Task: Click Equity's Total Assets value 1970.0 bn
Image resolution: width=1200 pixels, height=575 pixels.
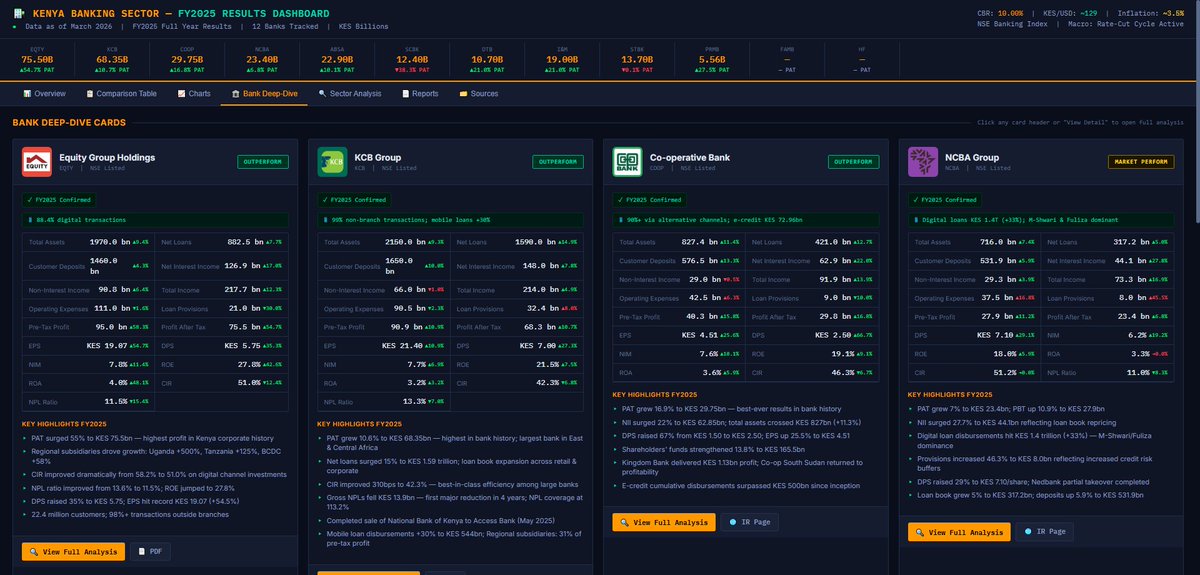Action: [109, 242]
